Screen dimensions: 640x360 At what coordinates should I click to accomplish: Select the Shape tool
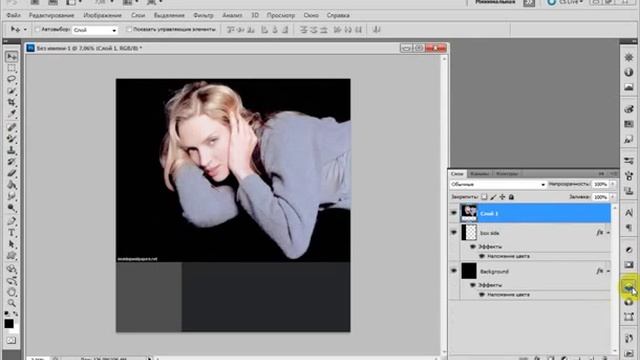[x=11, y=256]
